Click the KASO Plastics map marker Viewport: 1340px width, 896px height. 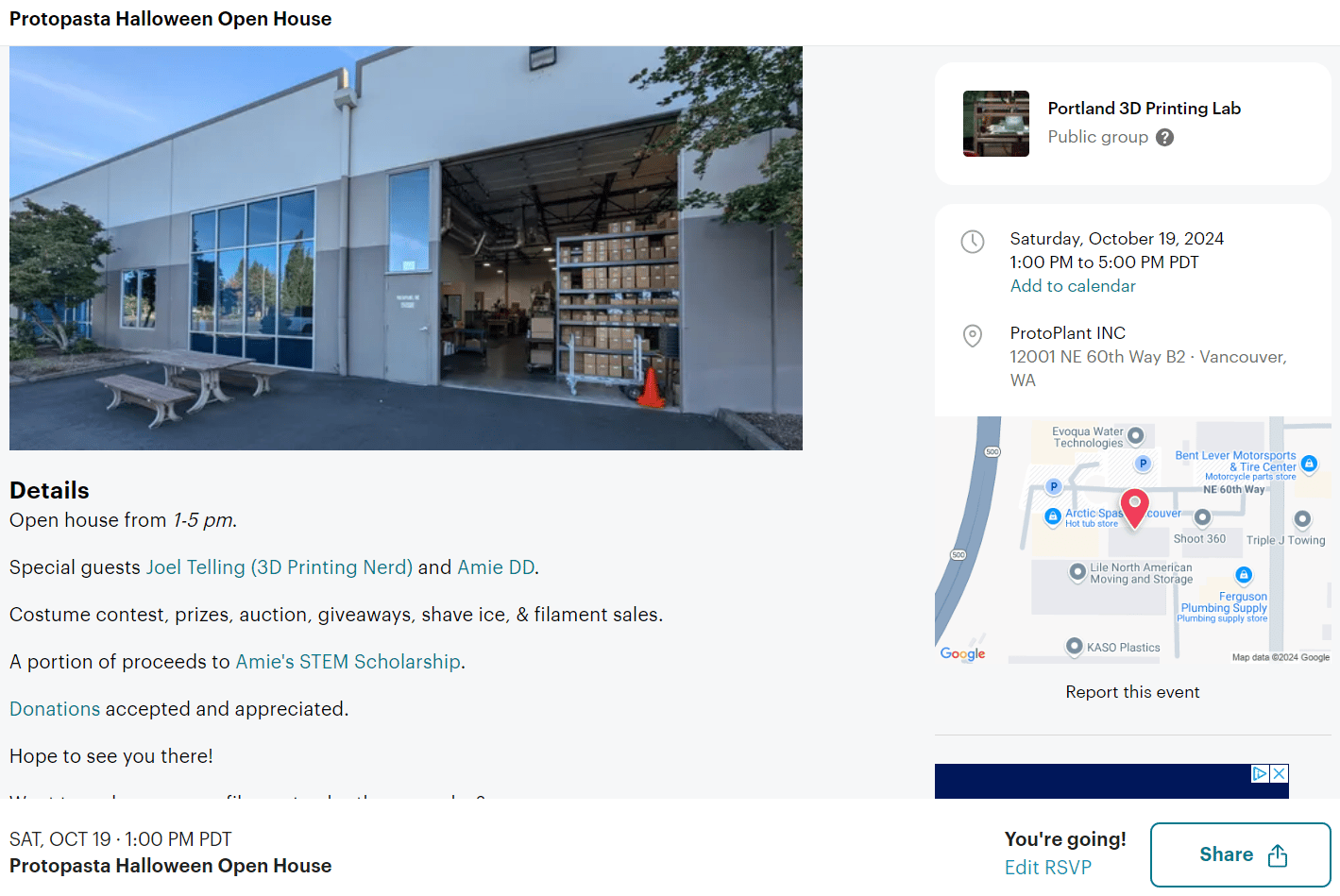(1074, 646)
